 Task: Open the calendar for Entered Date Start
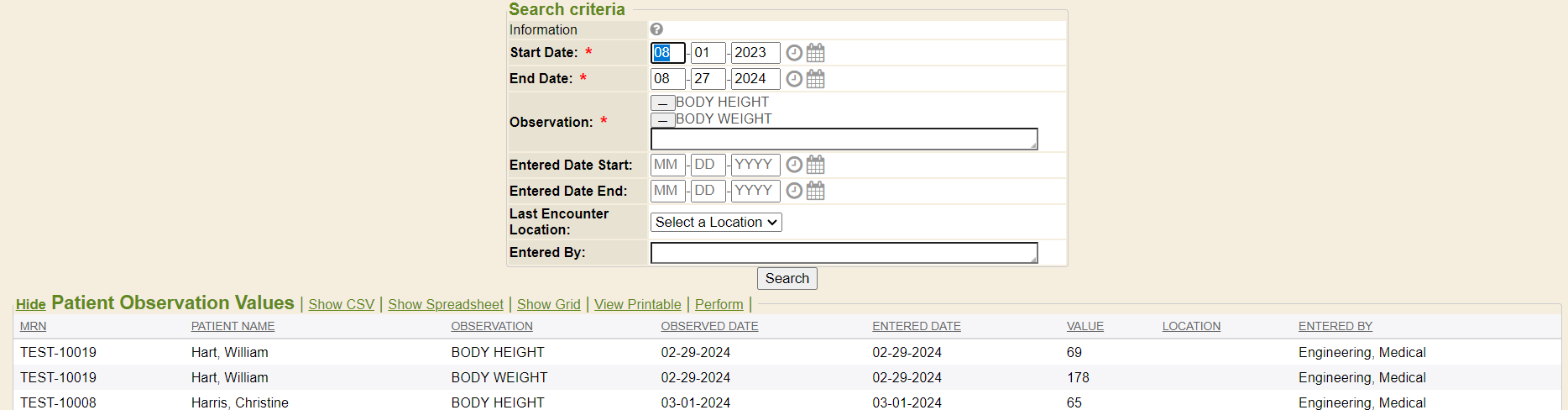pyautogui.click(x=815, y=165)
